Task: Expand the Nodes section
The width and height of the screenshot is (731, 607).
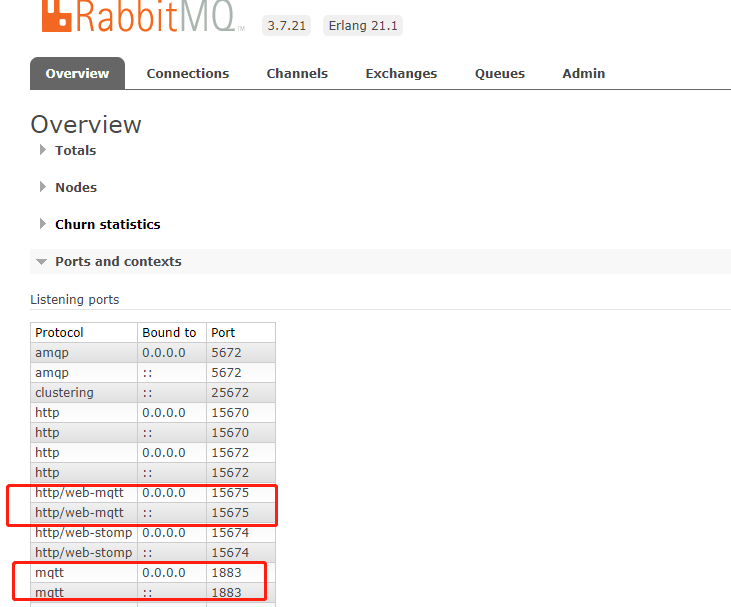Action: click(75, 187)
